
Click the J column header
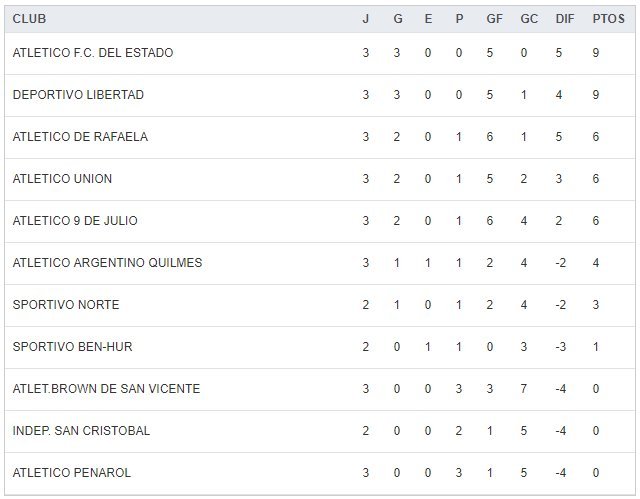(366, 19)
